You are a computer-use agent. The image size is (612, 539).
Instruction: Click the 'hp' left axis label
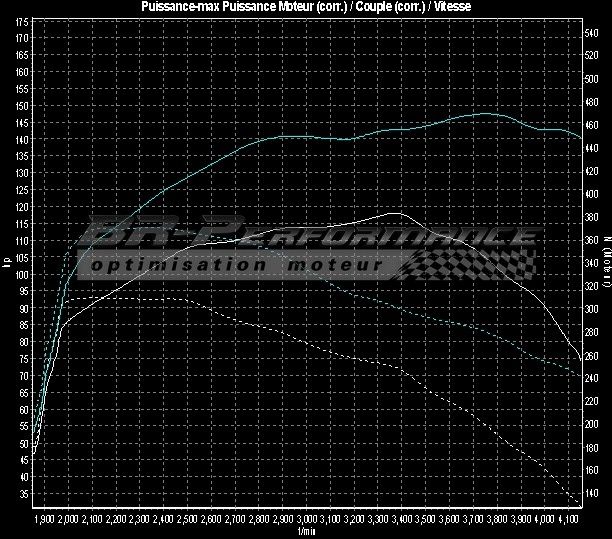(x=7, y=264)
